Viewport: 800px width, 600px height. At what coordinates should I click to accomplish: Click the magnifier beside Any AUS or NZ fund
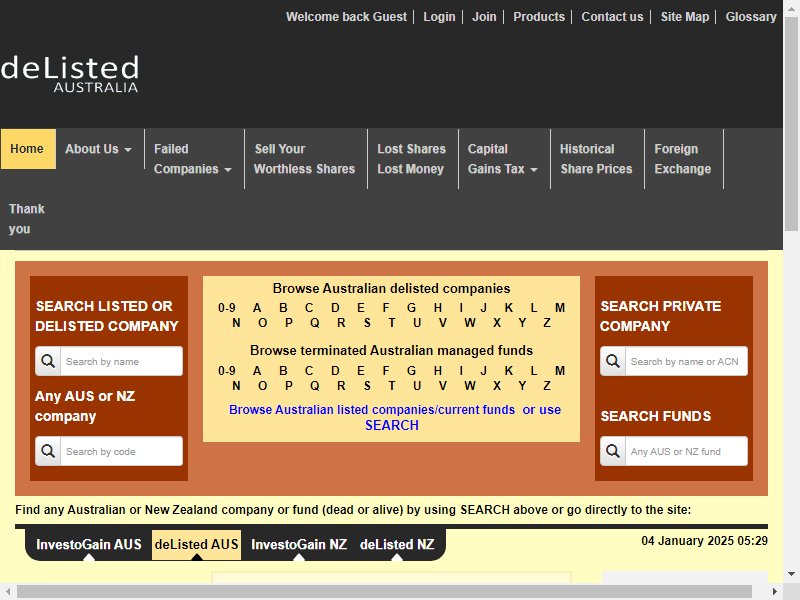pyautogui.click(x=613, y=451)
